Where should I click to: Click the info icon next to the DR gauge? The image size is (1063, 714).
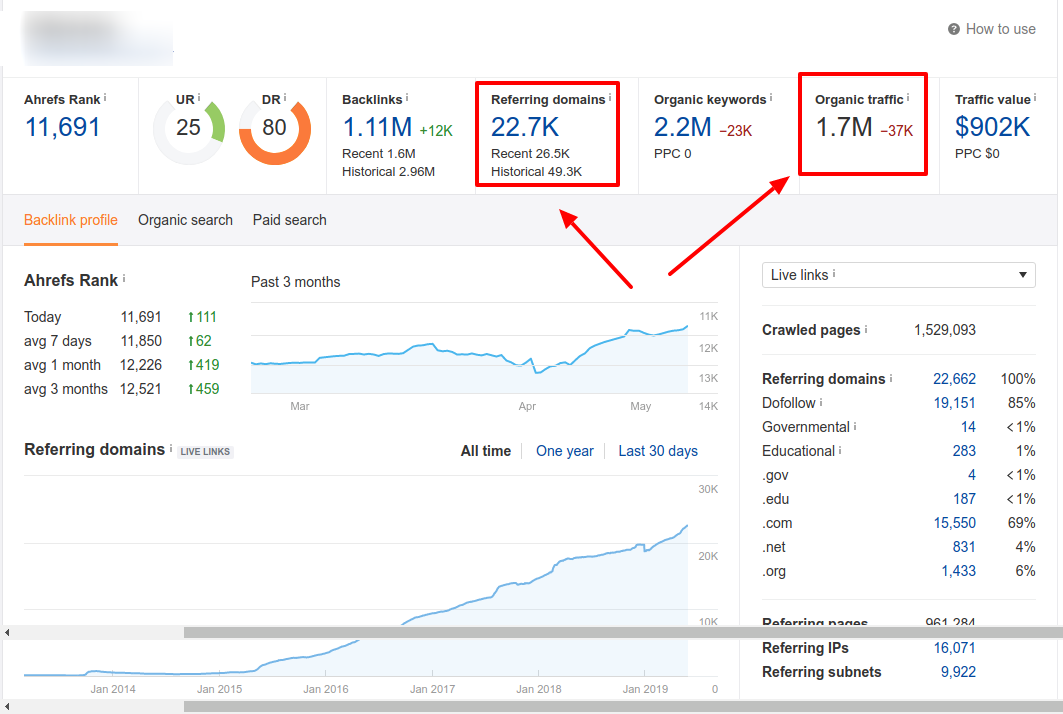(x=286, y=97)
